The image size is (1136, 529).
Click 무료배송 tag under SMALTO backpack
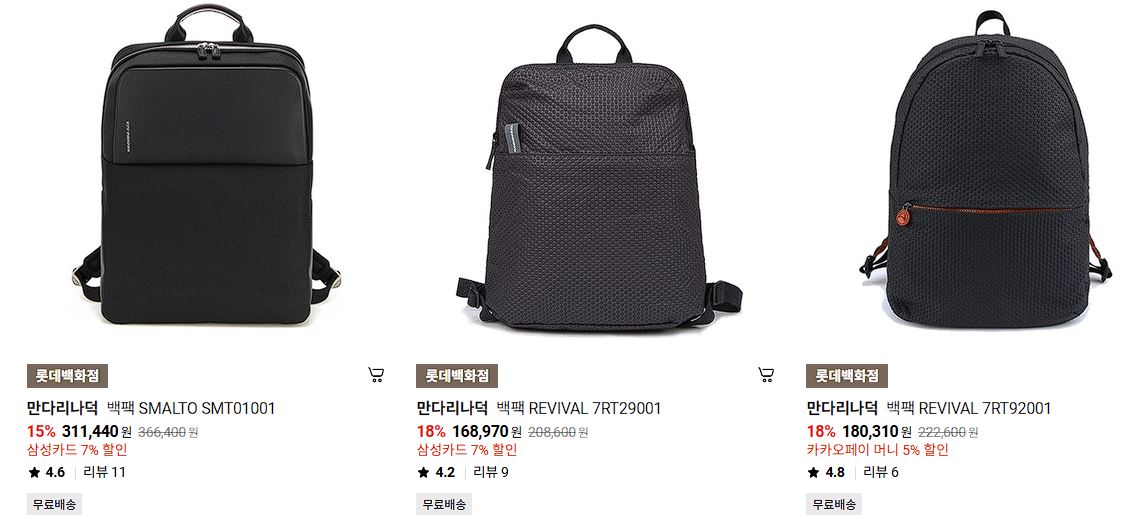coord(54,504)
